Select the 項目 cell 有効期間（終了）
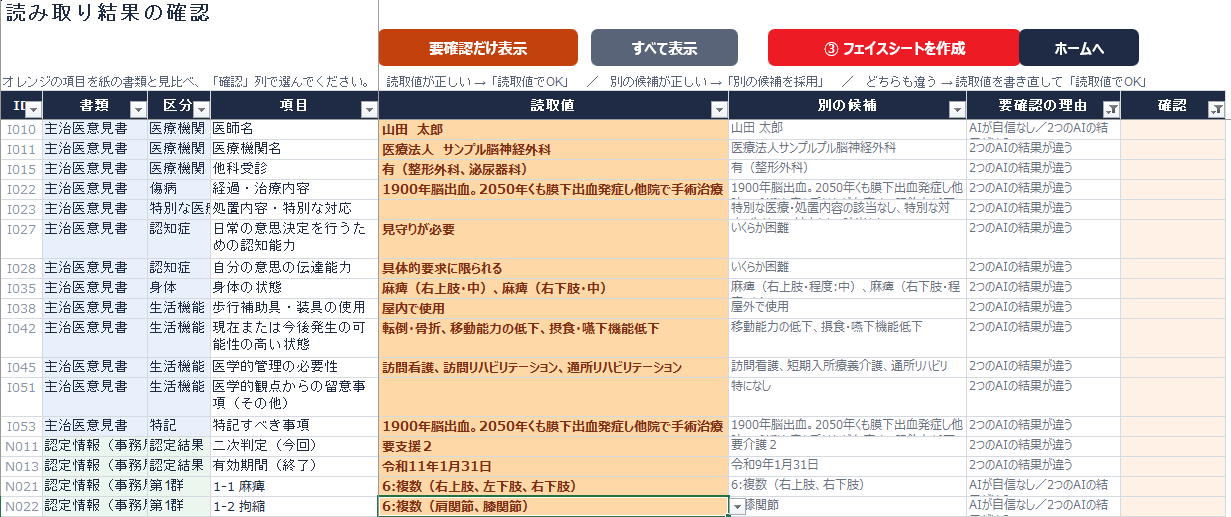The height and width of the screenshot is (517, 1231). 294,466
